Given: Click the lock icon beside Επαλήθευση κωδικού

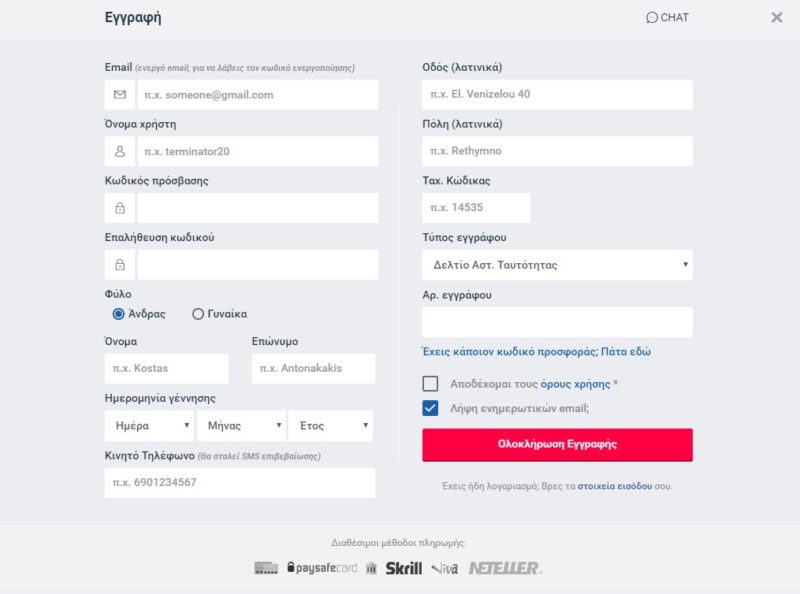Looking at the screenshot, I should 120,264.
